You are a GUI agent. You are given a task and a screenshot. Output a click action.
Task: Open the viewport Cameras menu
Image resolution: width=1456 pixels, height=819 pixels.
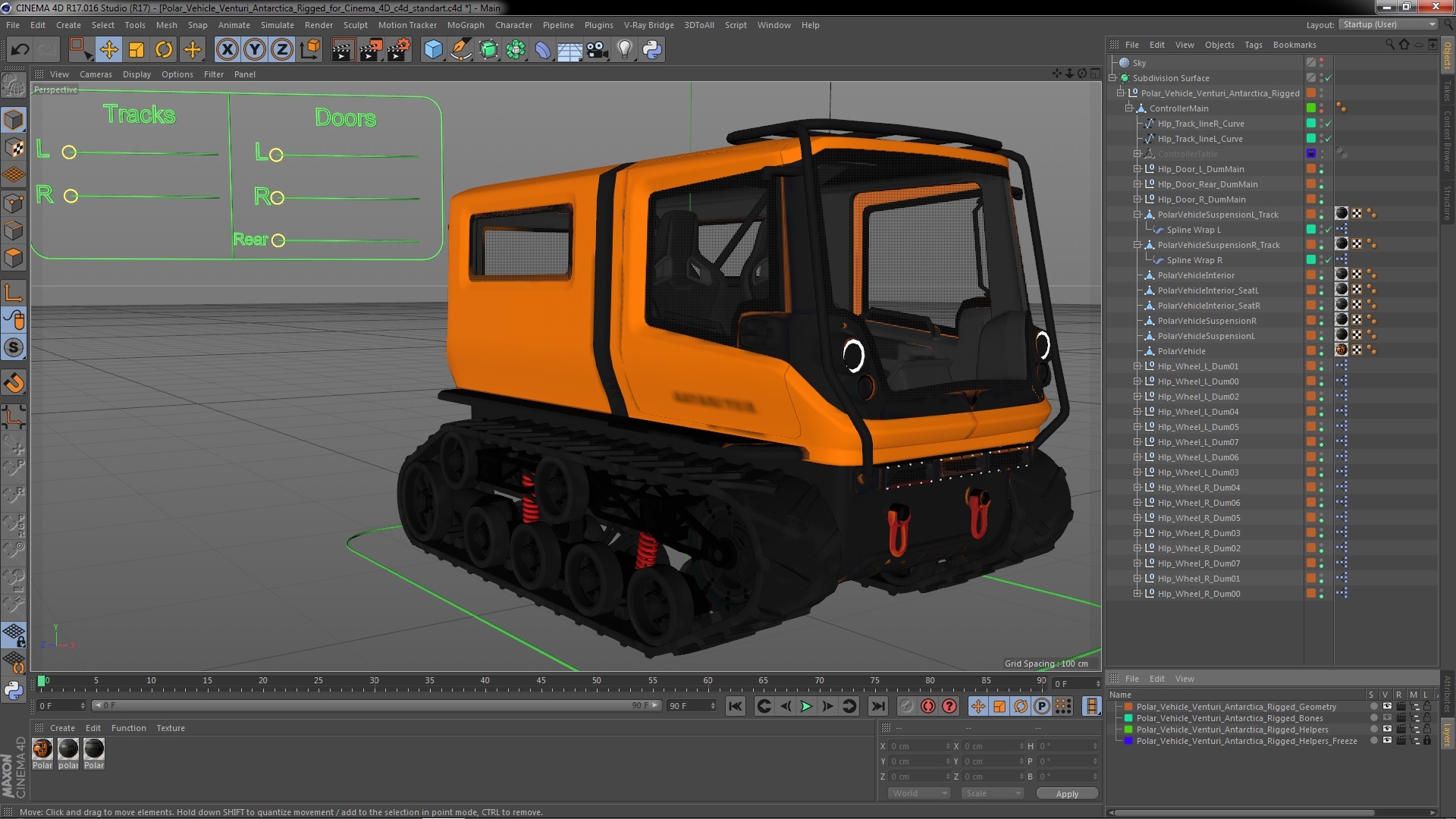tap(96, 74)
